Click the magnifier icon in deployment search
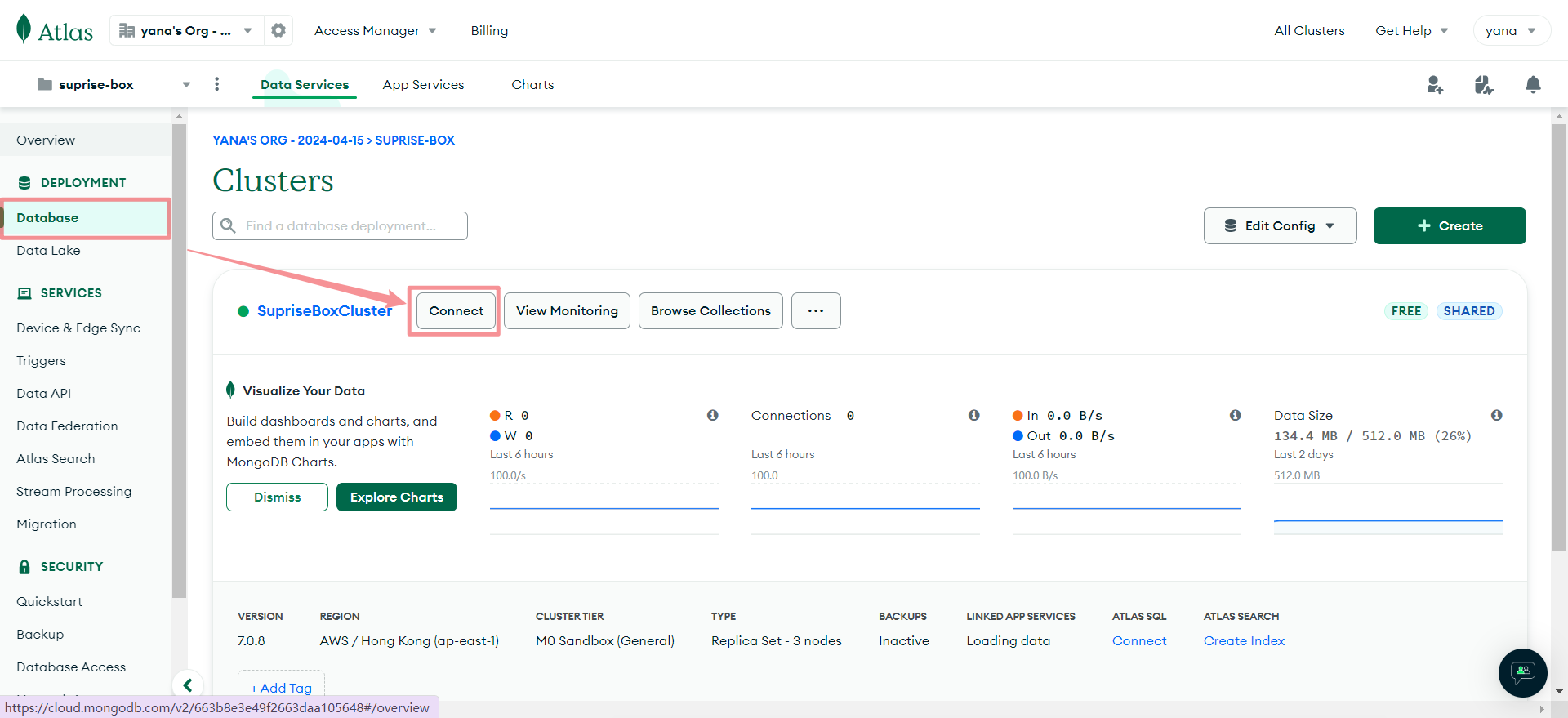The width and height of the screenshot is (1568, 718). [229, 225]
